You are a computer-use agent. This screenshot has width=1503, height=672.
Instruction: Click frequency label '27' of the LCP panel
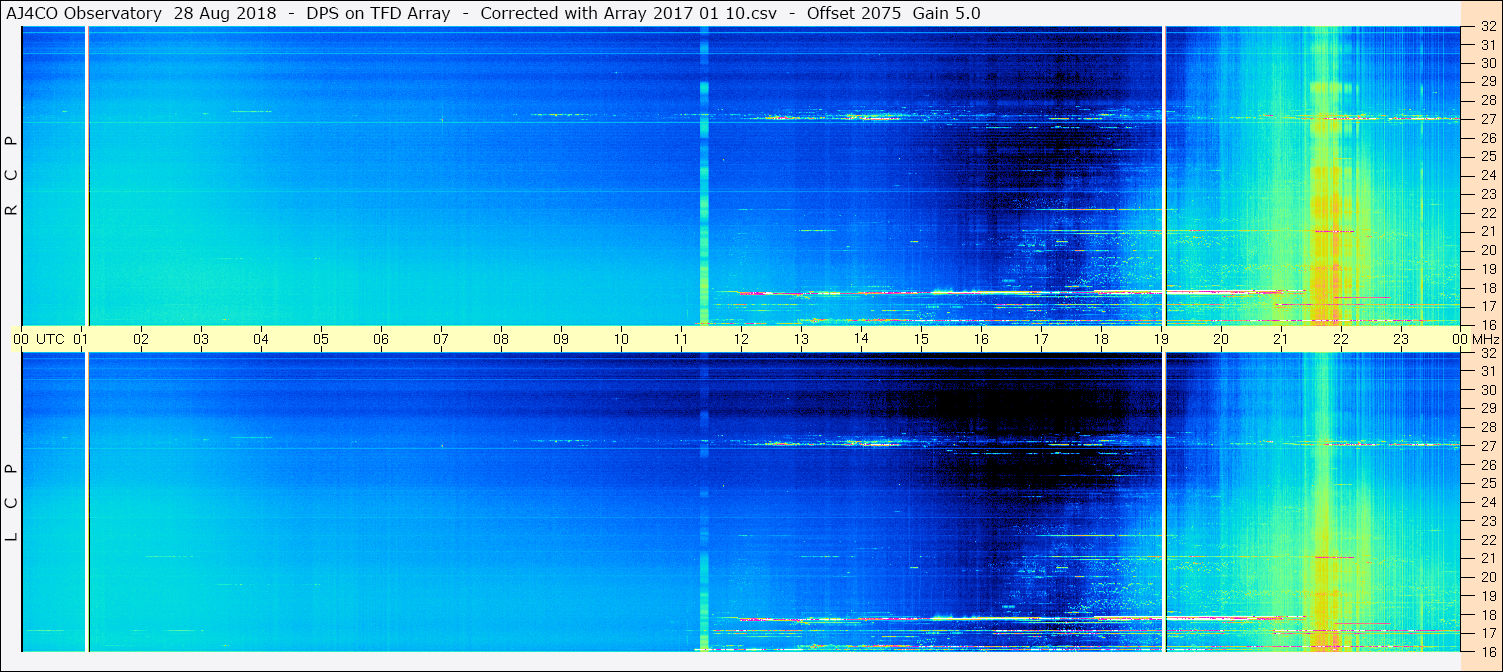[x=1488, y=446]
